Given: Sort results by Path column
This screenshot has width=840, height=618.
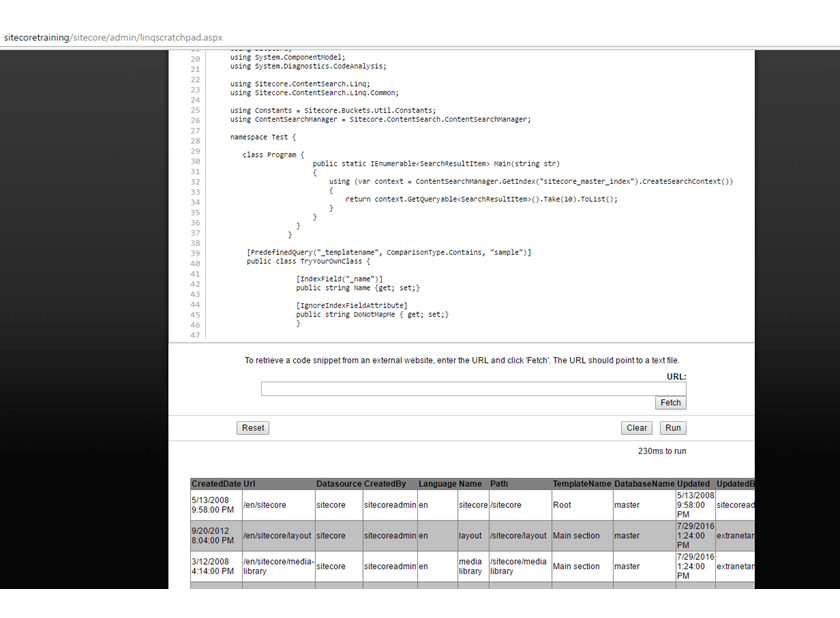Looking at the screenshot, I should [498, 483].
